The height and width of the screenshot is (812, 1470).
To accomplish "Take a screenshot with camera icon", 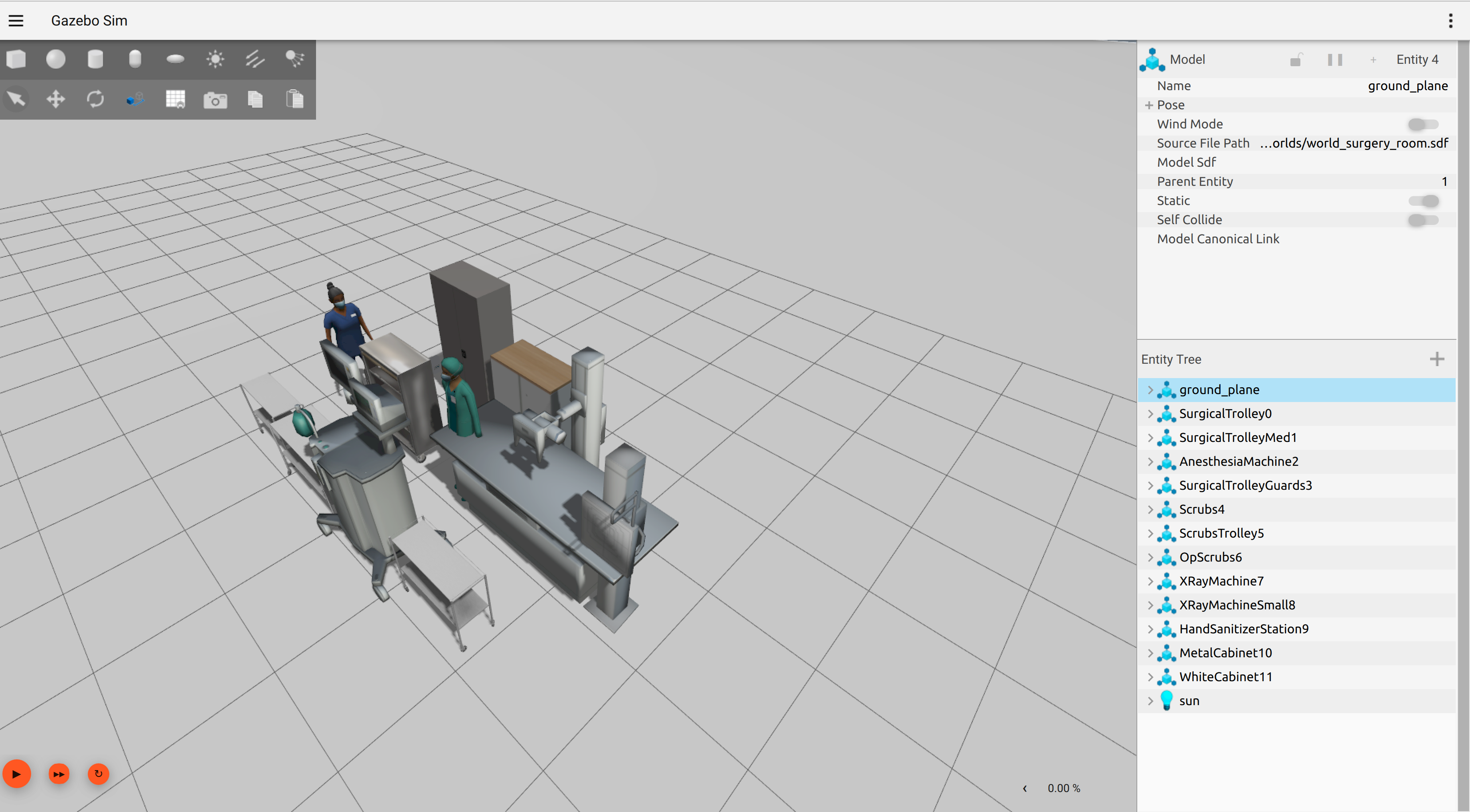I will click(x=215, y=100).
